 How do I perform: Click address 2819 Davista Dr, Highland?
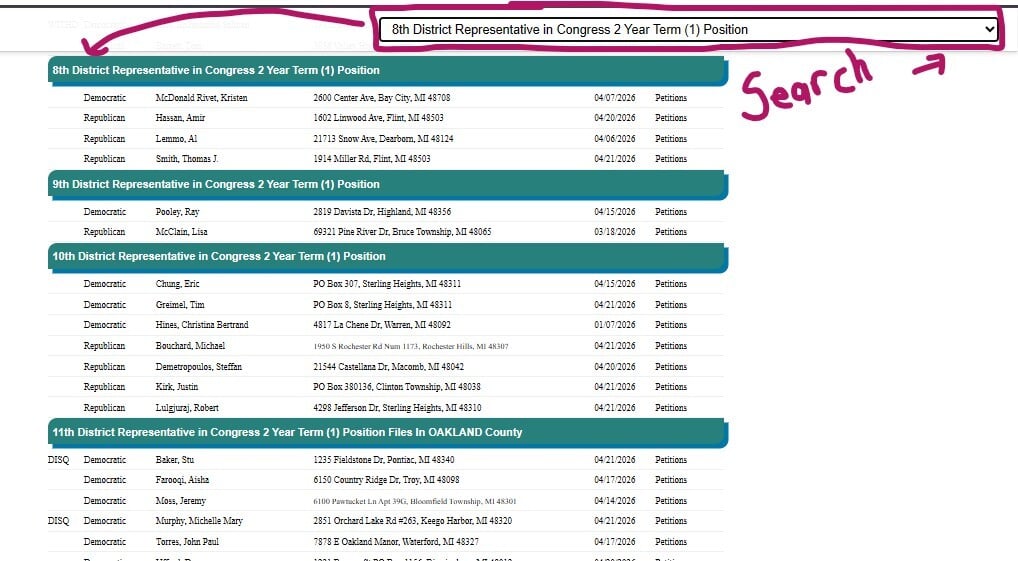point(382,212)
